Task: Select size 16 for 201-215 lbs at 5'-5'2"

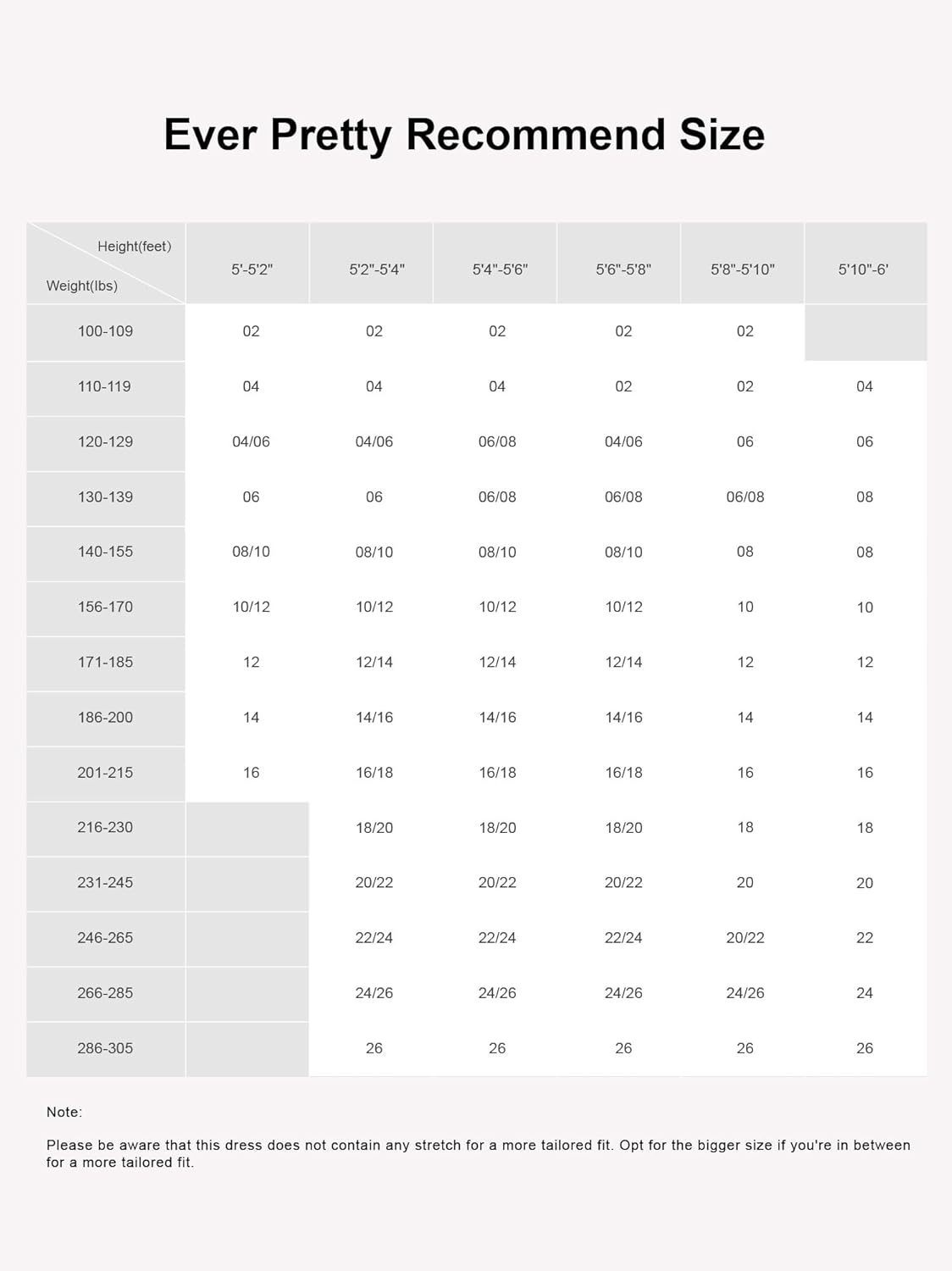Action: (x=251, y=773)
